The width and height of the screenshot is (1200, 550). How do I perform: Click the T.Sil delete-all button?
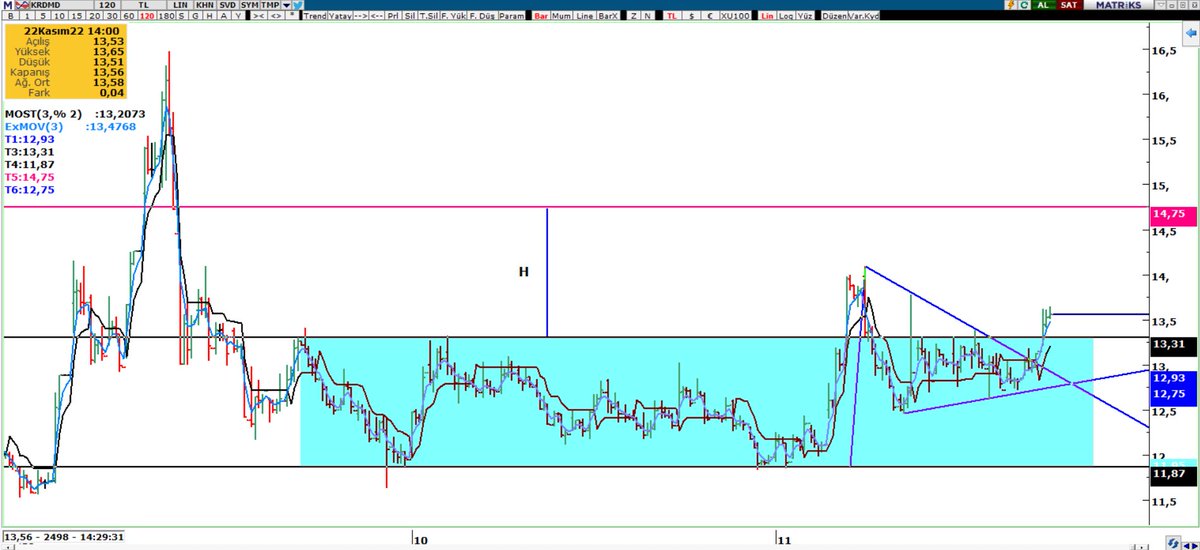pyautogui.click(x=429, y=17)
